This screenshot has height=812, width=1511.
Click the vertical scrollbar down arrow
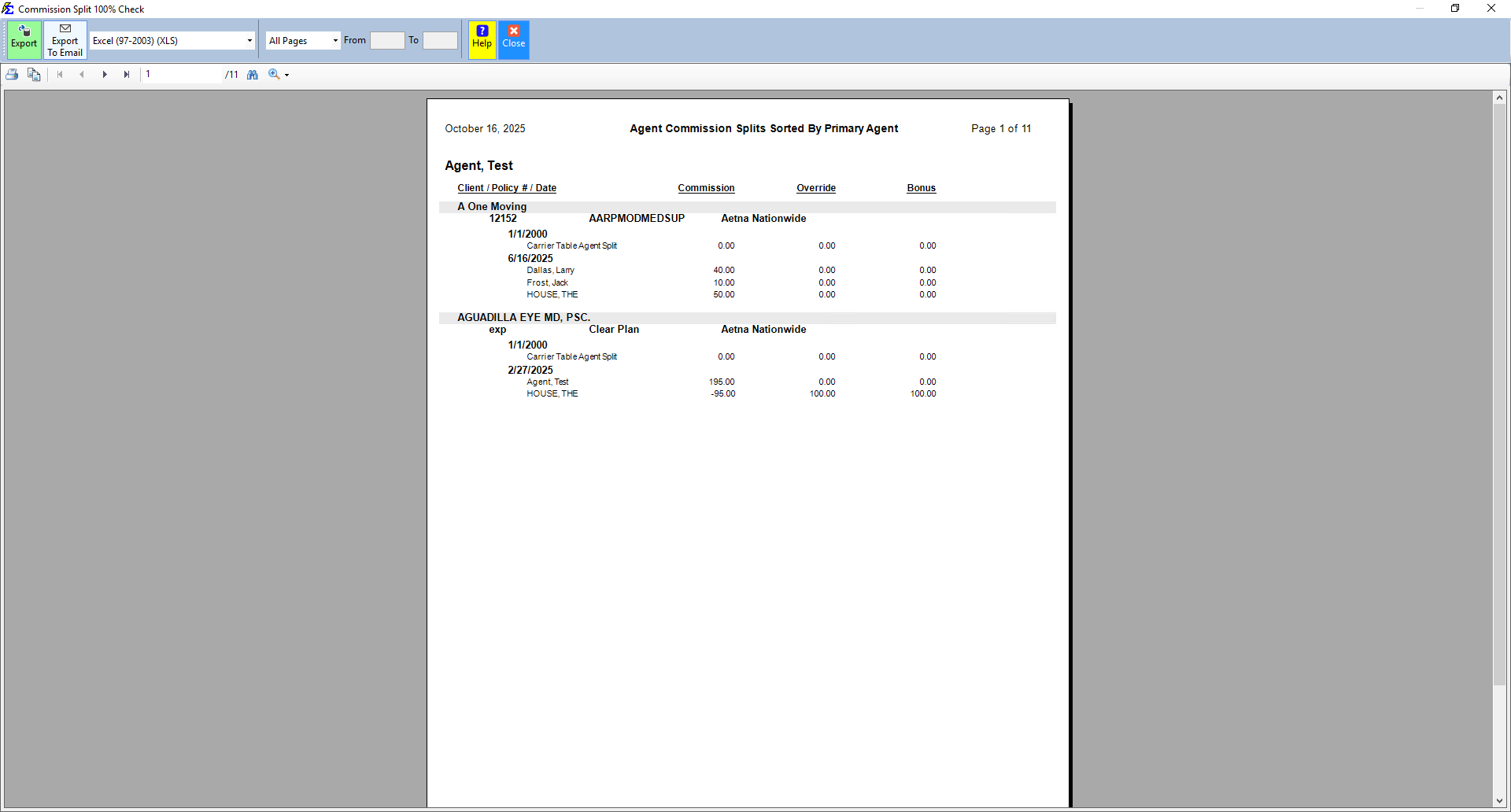pos(1499,801)
